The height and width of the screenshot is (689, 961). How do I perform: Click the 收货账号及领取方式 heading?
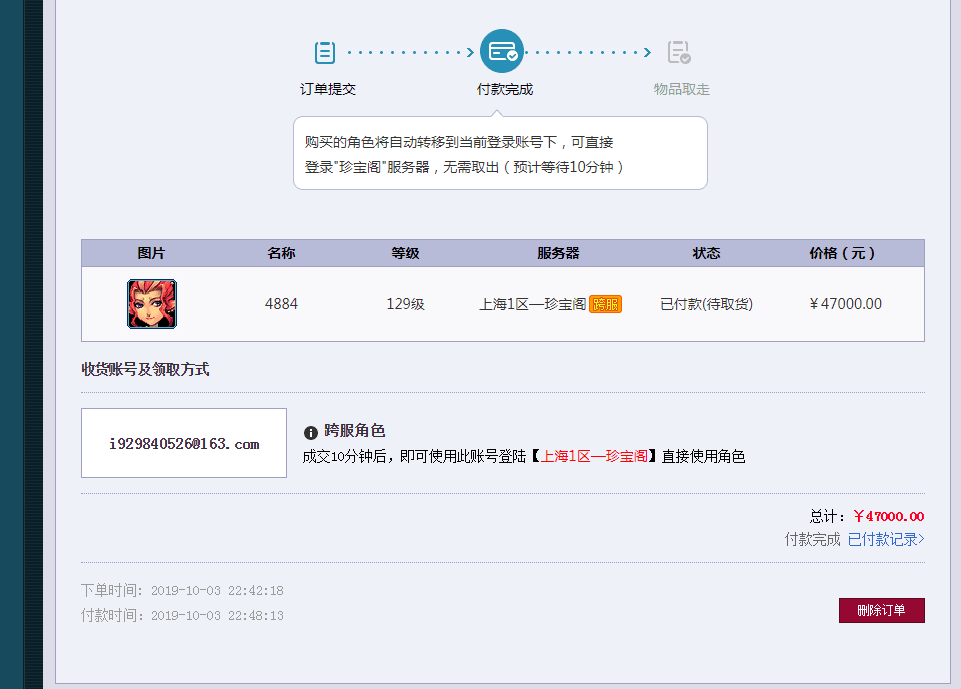145,370
